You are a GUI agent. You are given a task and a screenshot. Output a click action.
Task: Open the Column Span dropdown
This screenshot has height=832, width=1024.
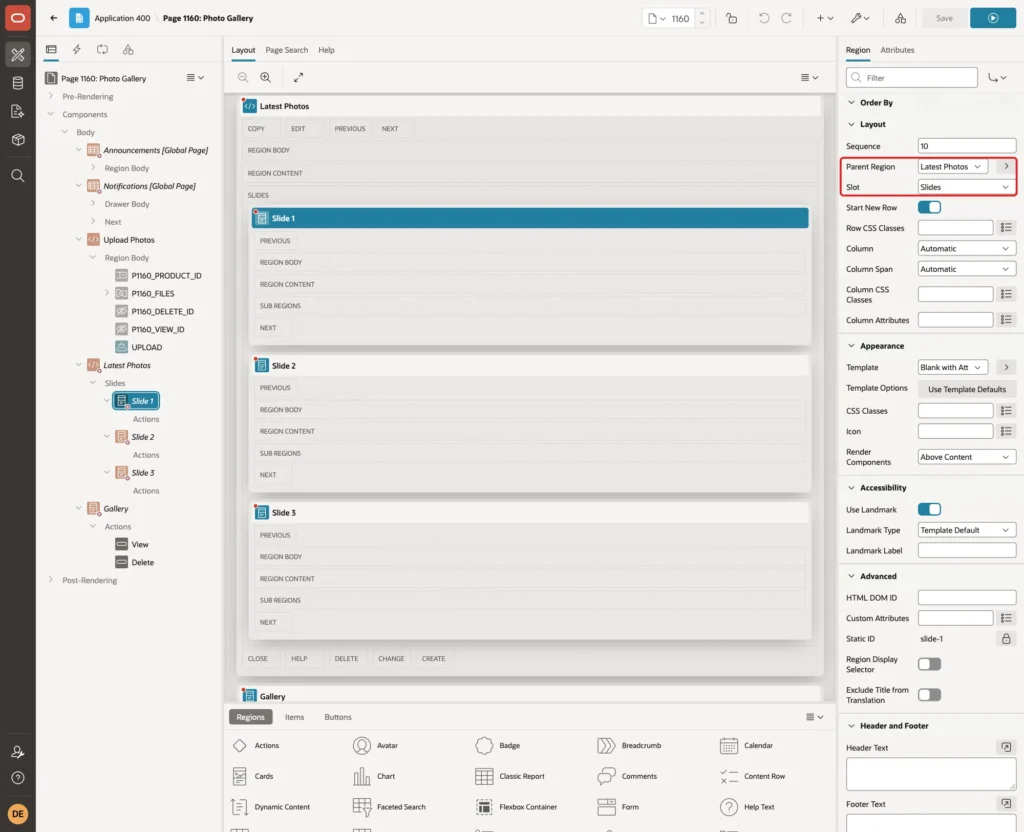coord(967,269)
